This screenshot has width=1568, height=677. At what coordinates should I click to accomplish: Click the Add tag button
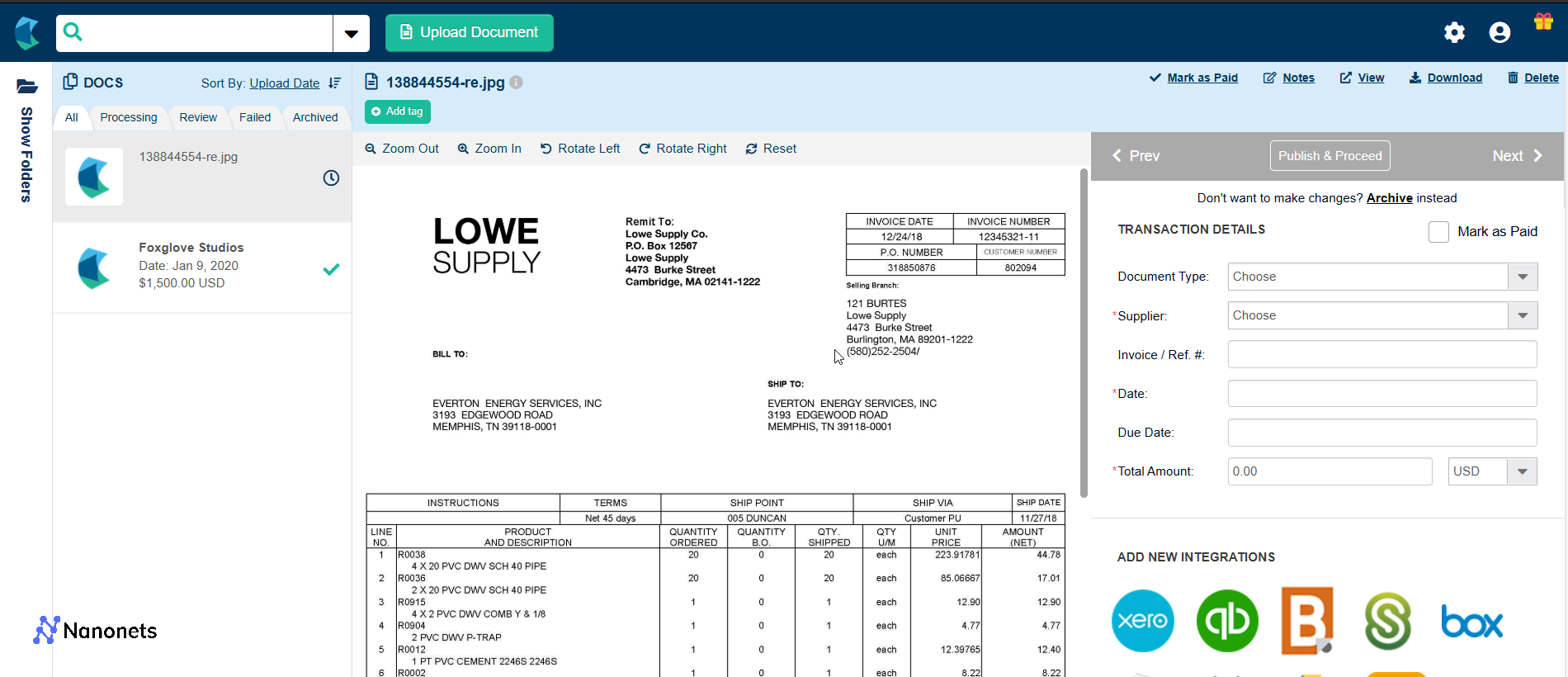[398, 111]
